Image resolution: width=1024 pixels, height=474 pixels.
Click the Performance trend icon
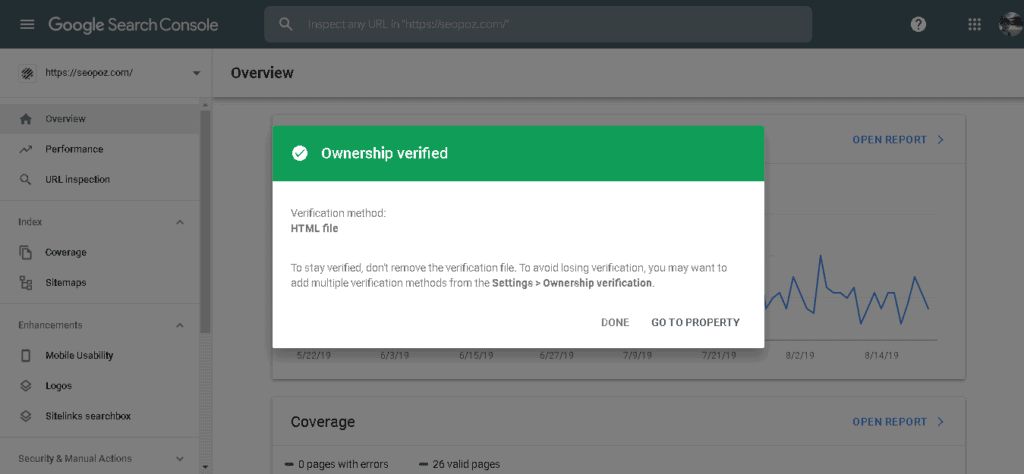[x=25, y=150]
